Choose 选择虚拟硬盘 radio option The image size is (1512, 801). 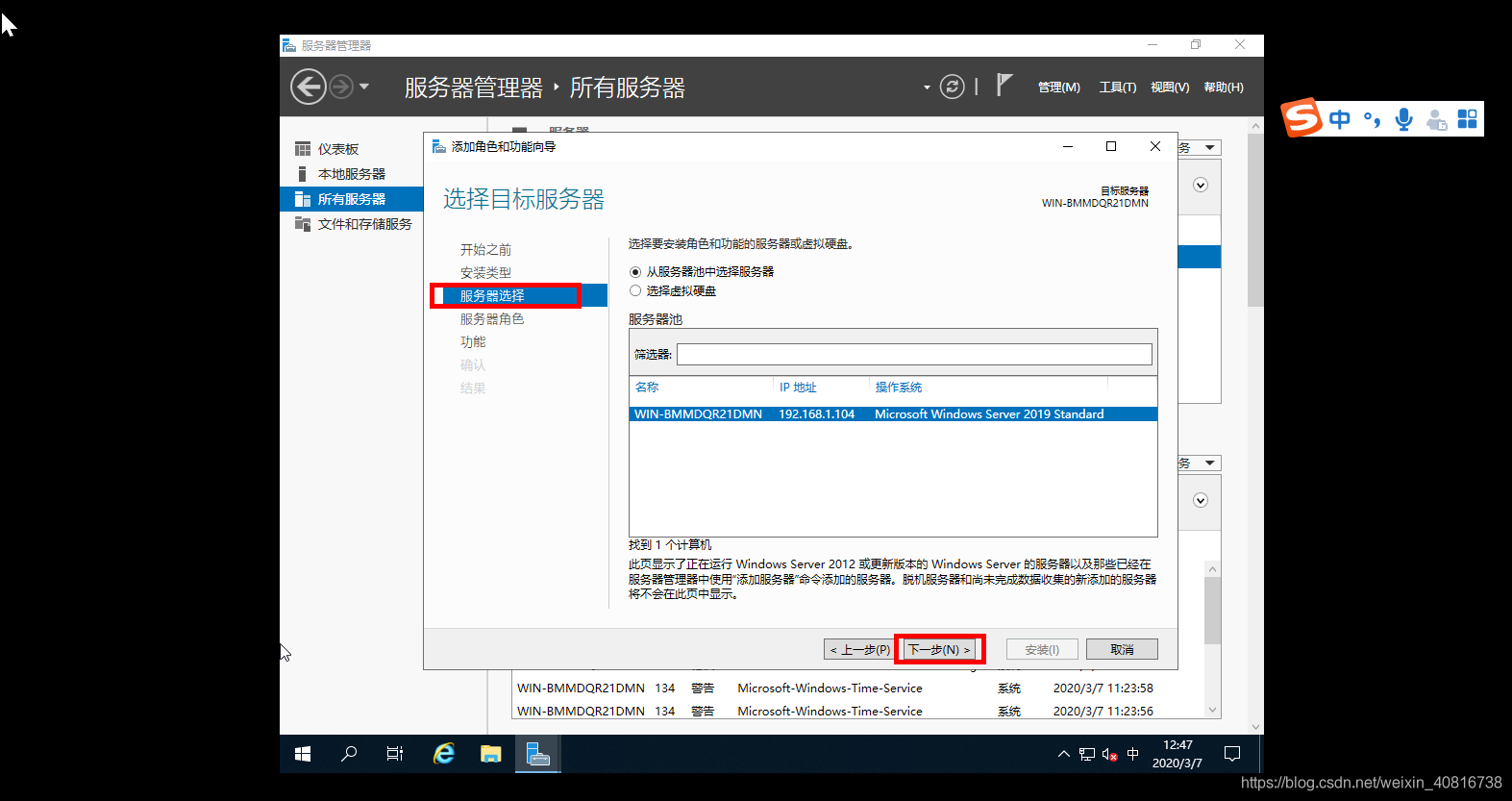point(635,291)
